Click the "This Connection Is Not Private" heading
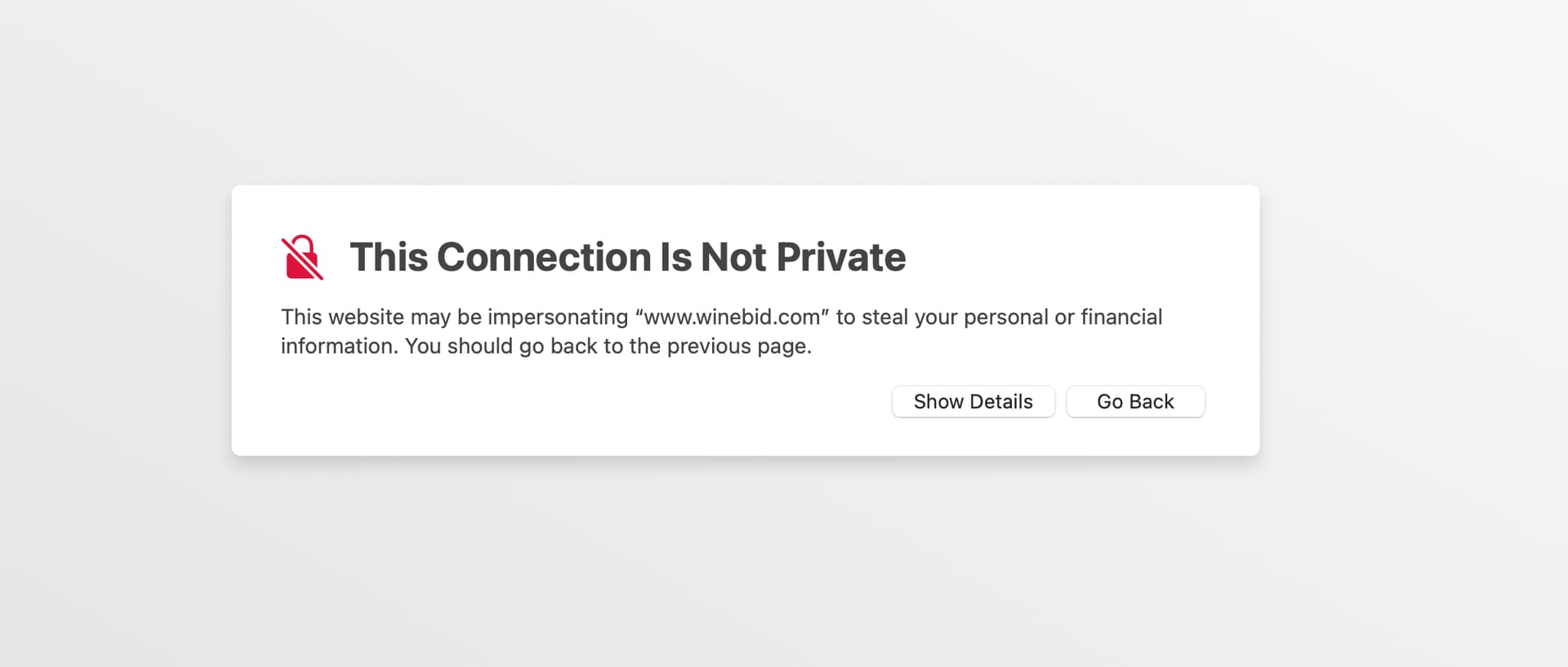Viewport: 1568px width, 667px height. [627, 257]
